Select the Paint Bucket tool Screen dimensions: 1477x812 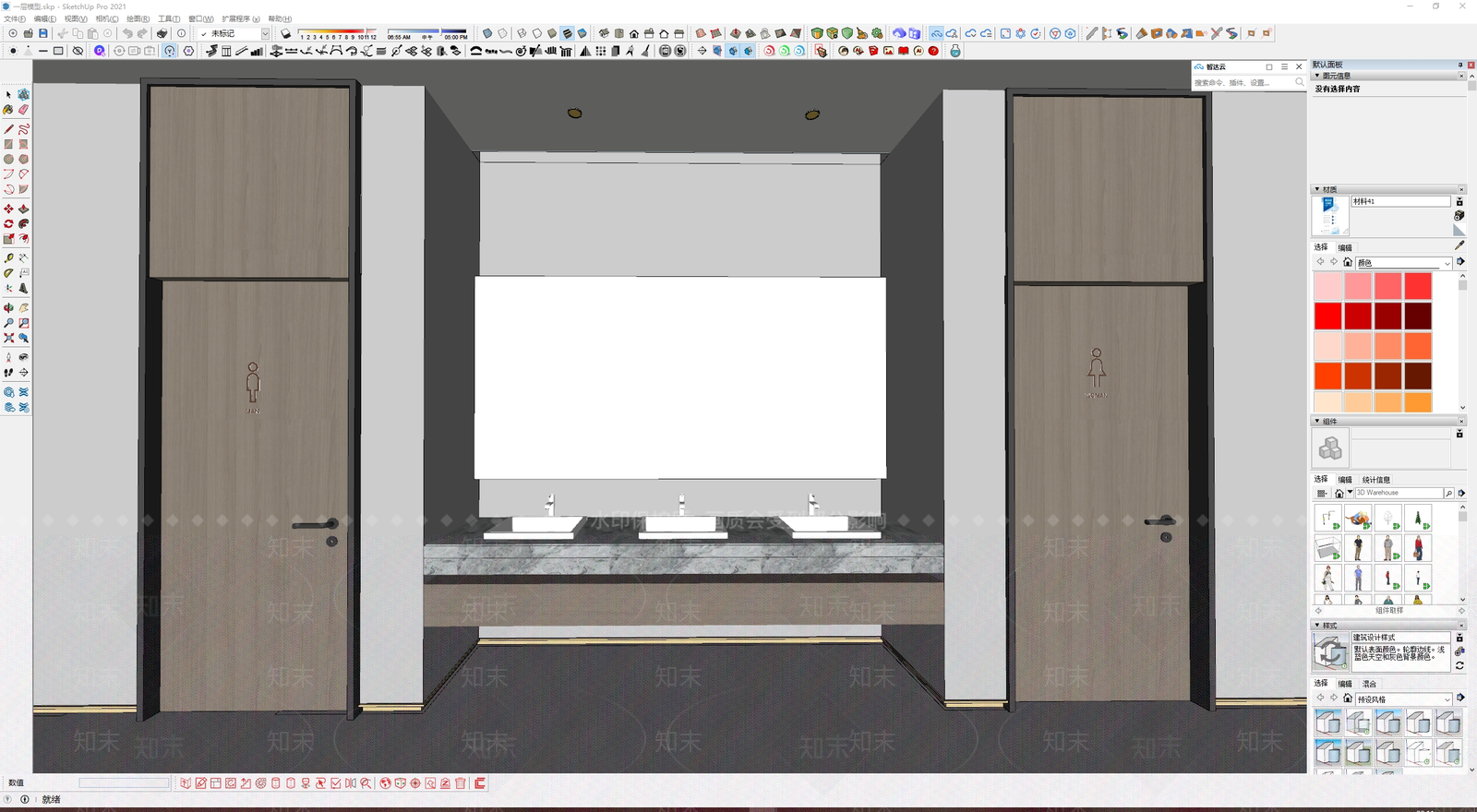pos(8,110)
